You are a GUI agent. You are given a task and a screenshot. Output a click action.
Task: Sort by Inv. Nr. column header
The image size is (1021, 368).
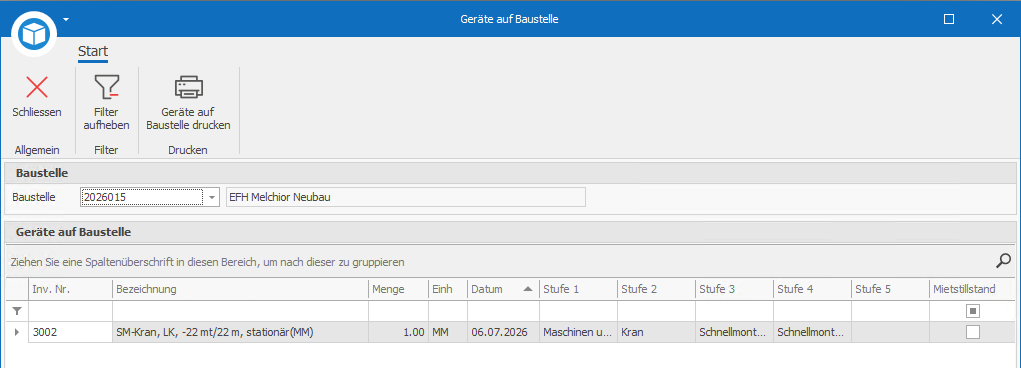(70, 289)
